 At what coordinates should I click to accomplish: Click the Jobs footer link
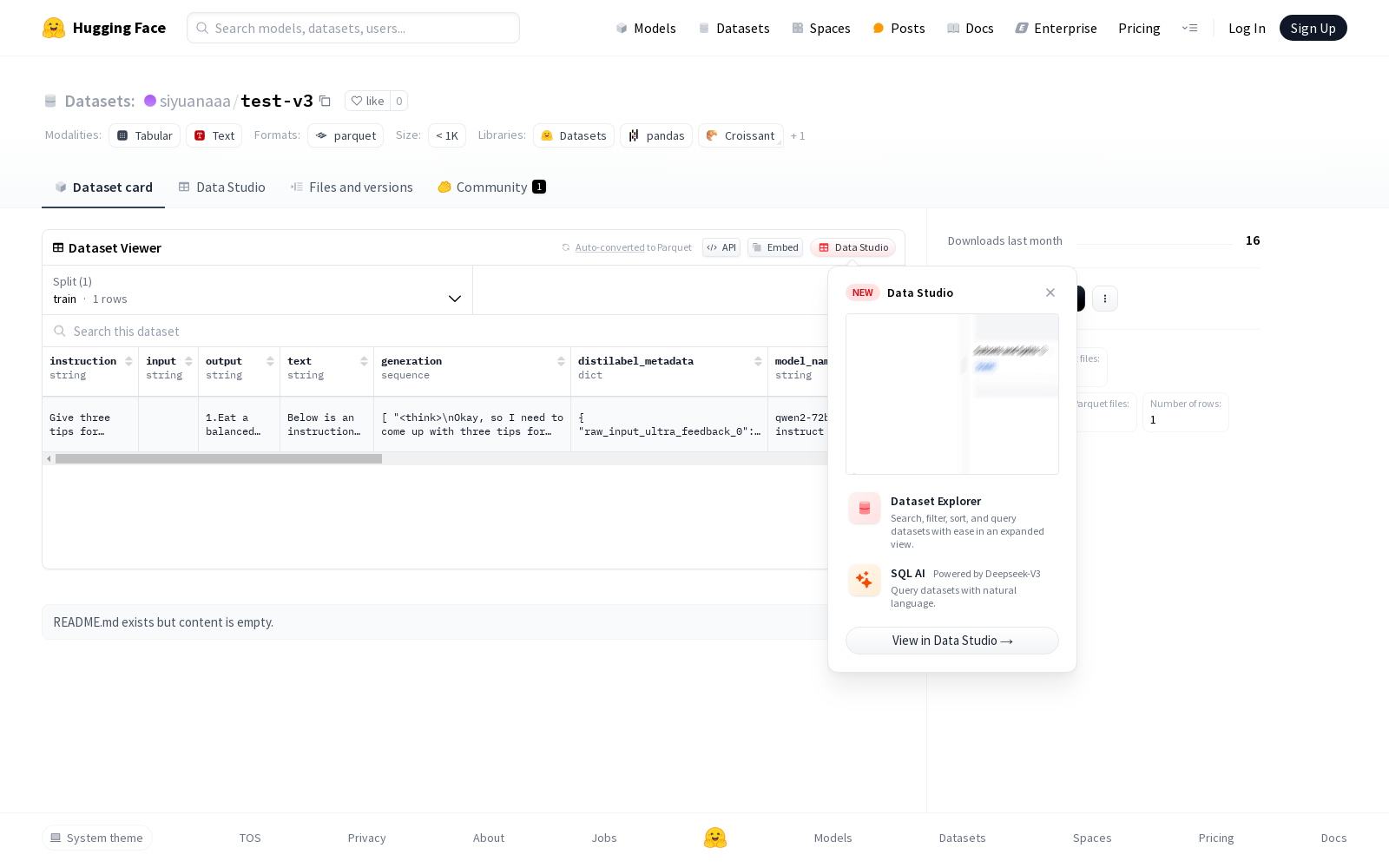(604, 838)
